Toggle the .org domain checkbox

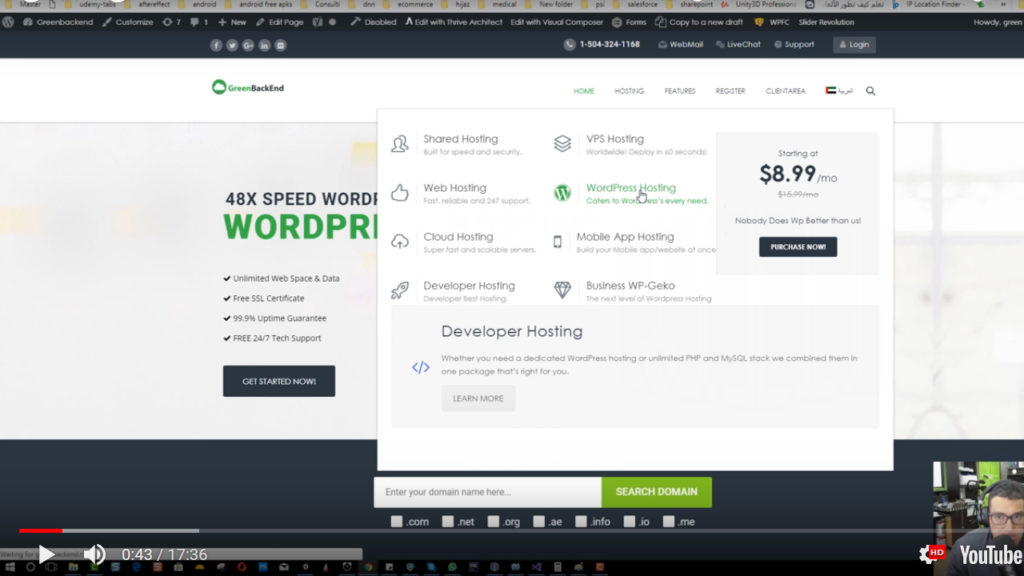click(493, 521)
